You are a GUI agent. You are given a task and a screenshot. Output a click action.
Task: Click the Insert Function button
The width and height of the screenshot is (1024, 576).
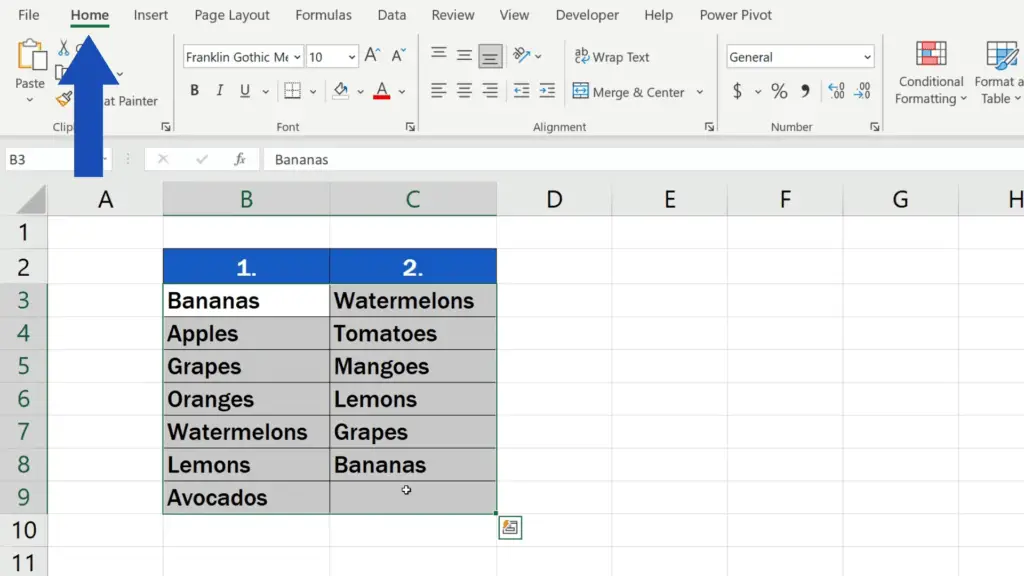[239, 159]
